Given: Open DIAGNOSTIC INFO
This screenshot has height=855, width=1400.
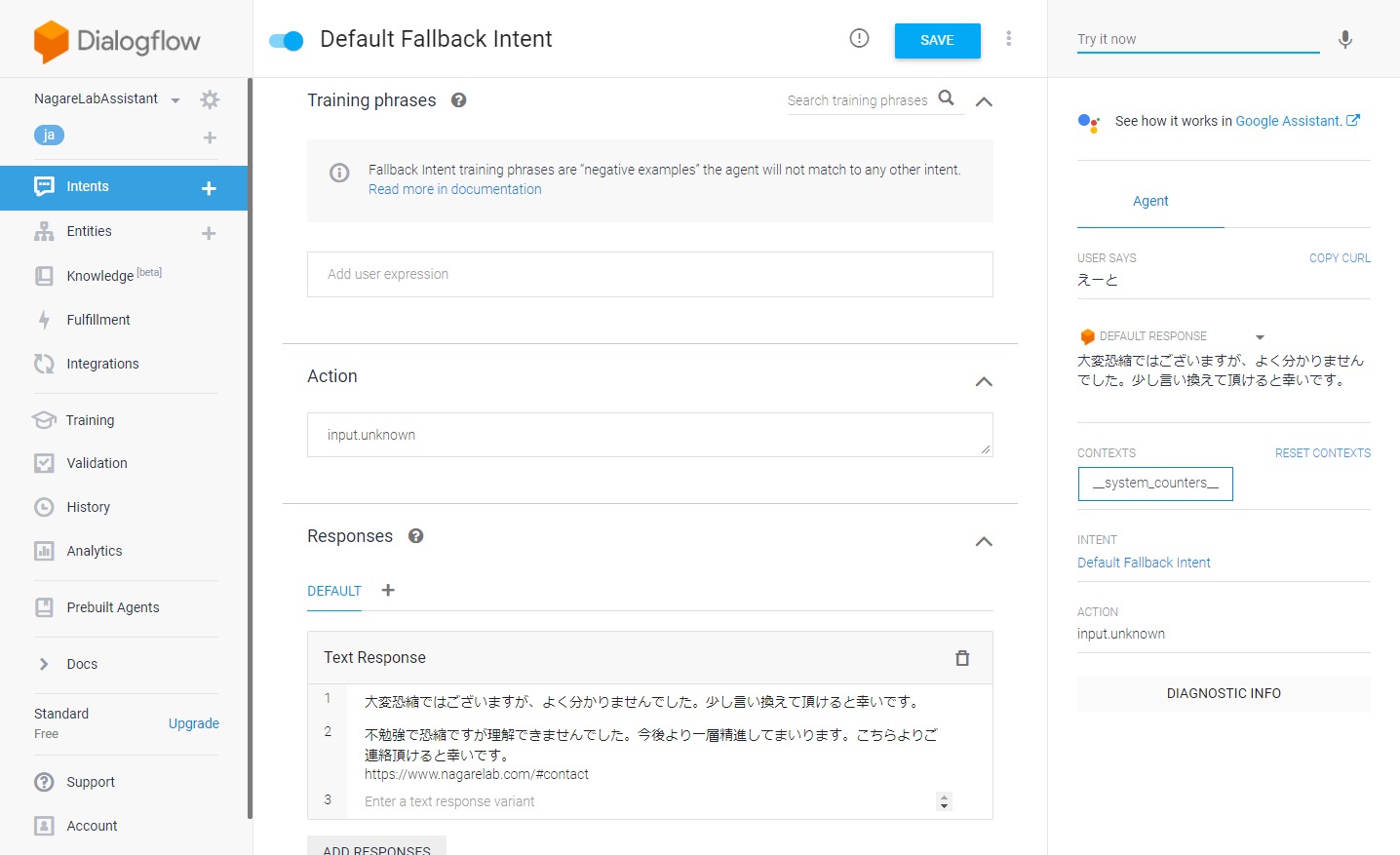Looking at the screenshot, I should click(1224, 693).
